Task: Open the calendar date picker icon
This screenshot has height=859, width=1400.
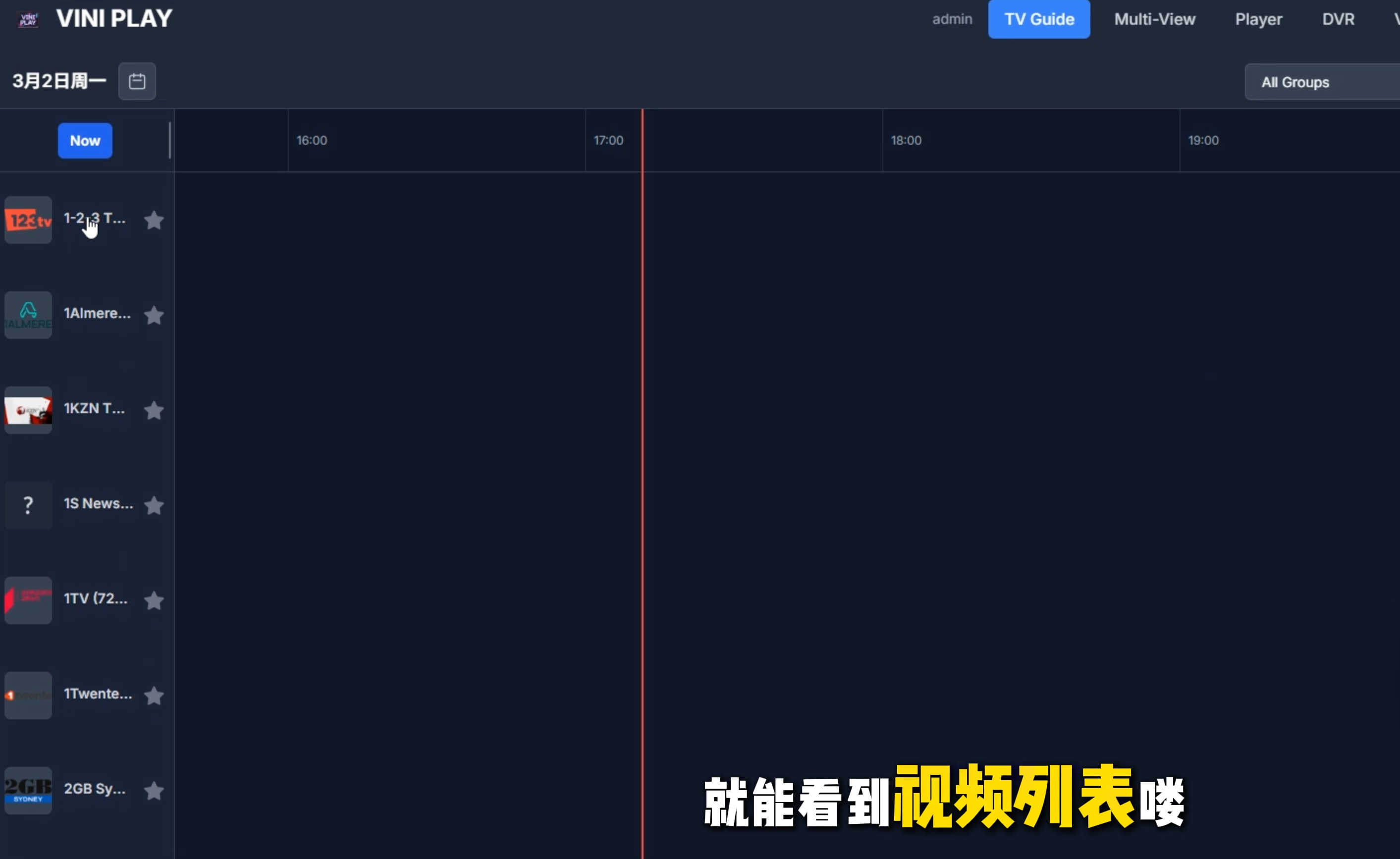Action: click(x=137, y=81)
